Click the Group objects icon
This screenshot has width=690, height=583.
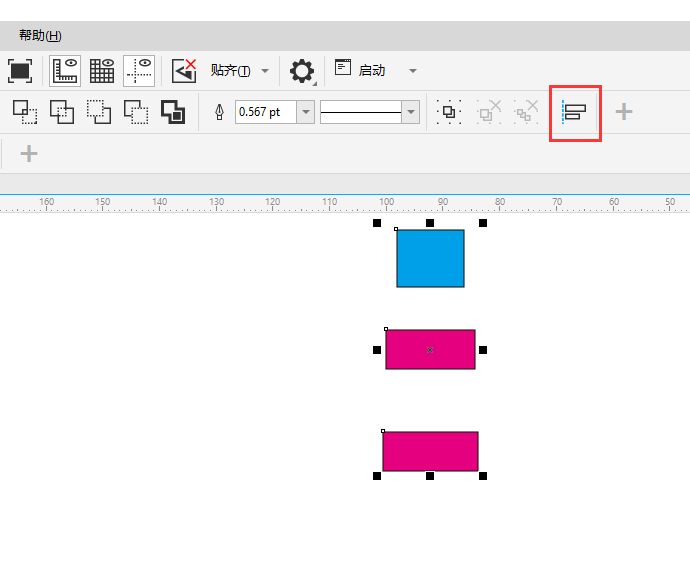(x=449, y=112)
